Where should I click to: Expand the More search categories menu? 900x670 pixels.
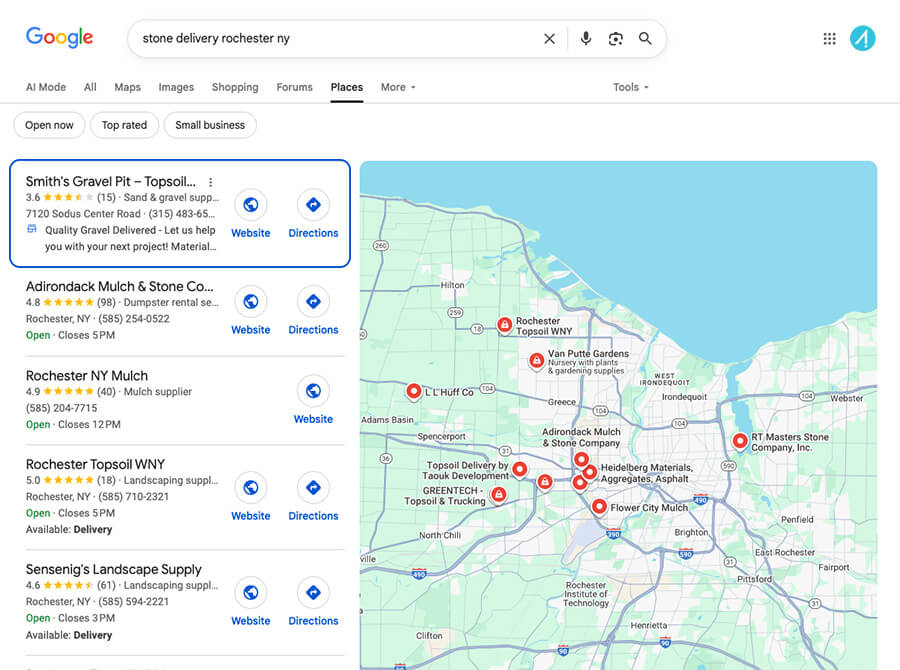pos(396,87)
